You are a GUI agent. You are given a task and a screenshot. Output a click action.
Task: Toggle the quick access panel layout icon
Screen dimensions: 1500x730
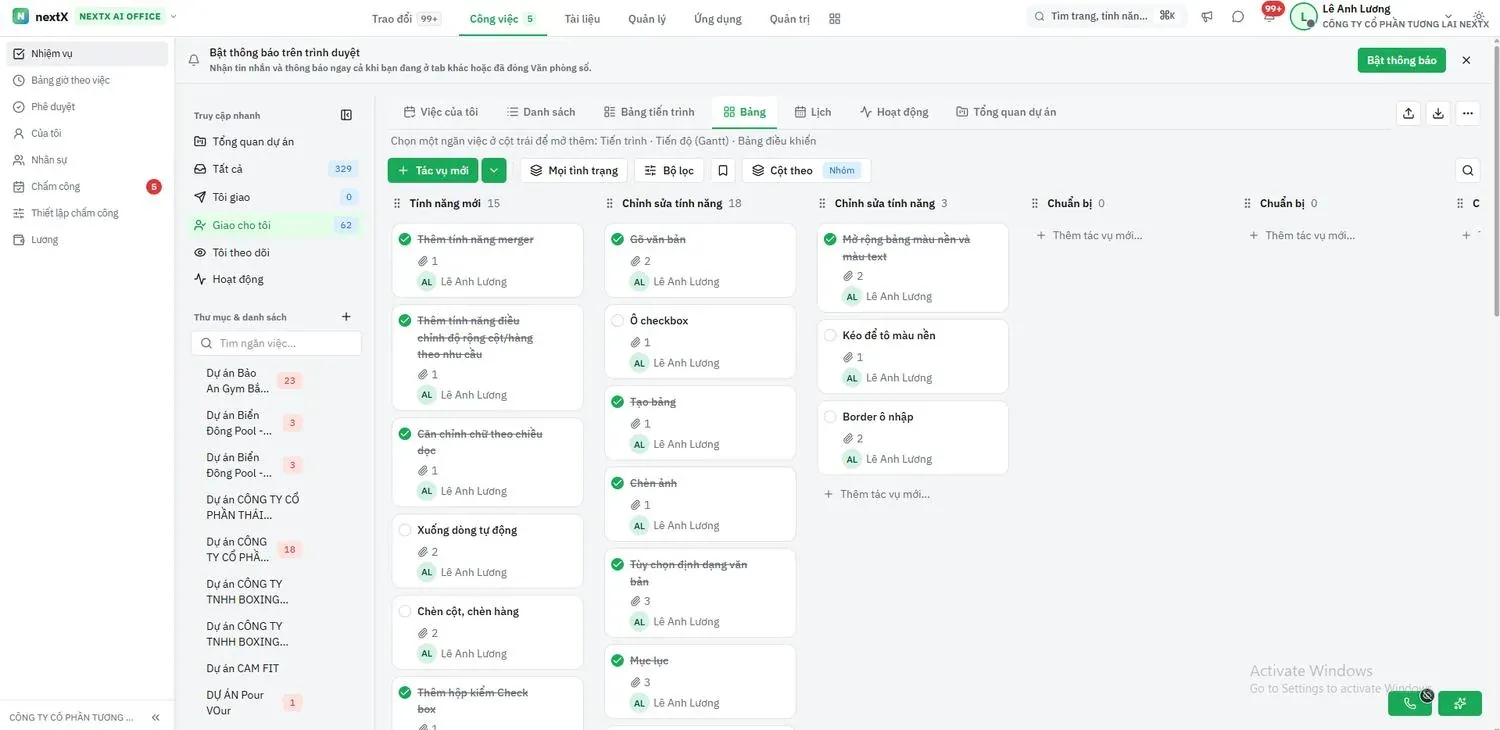point(346,115)
